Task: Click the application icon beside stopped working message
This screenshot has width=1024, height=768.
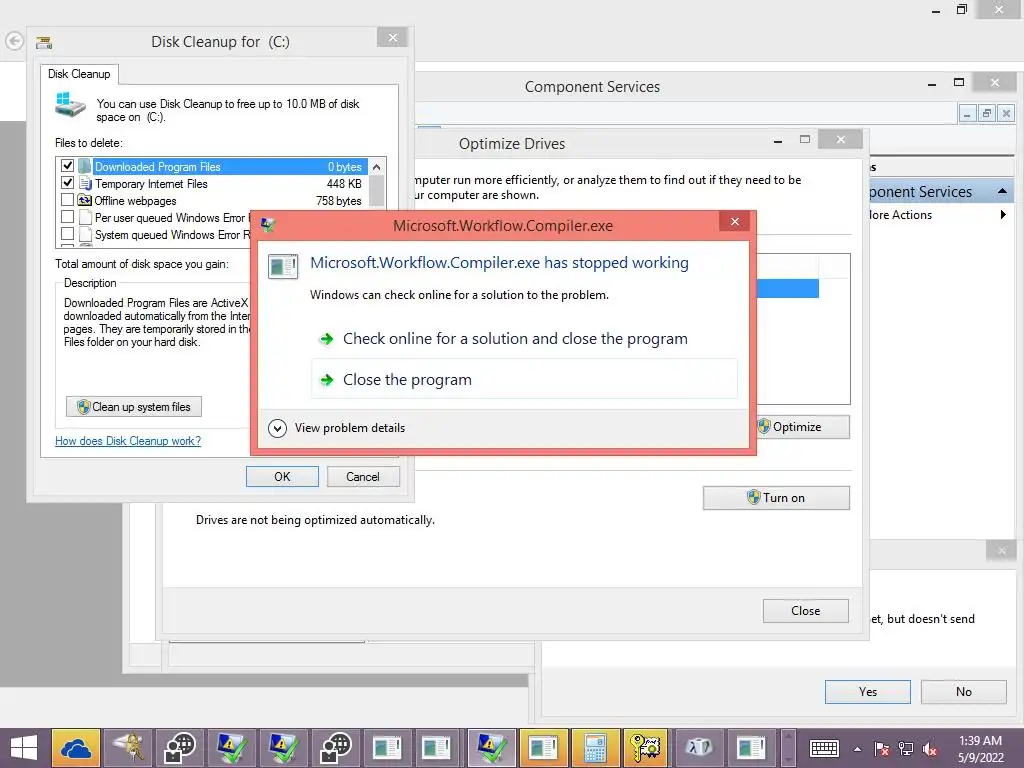Action: 283,266
